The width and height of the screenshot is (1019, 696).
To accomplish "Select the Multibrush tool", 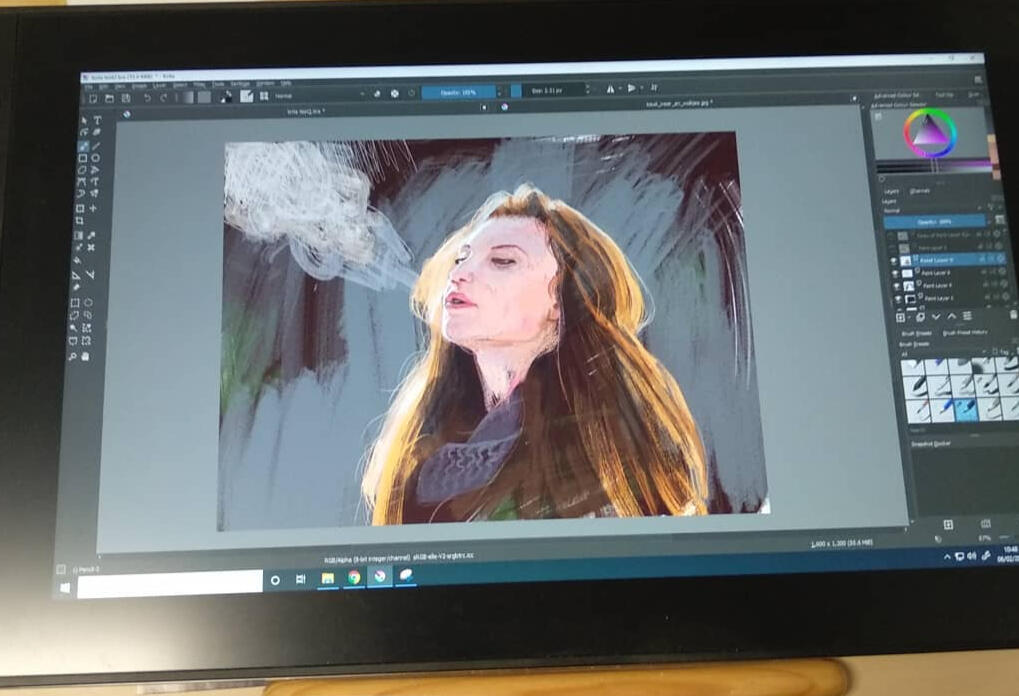I will click(x=95, y=193).
